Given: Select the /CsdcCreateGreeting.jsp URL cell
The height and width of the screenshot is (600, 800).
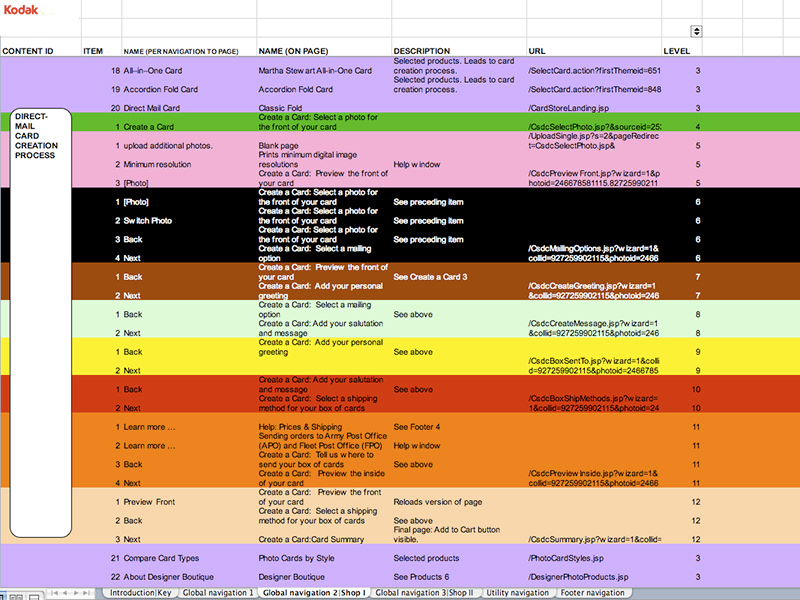Looking at the screenshot, I should [593, 291].
